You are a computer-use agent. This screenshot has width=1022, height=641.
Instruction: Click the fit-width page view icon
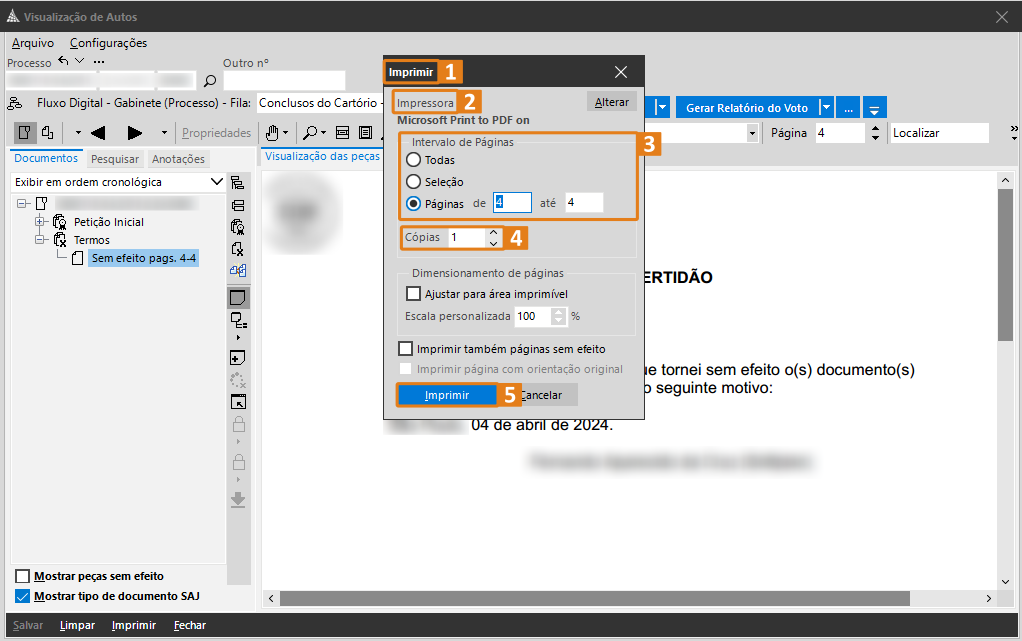[342, 133]
